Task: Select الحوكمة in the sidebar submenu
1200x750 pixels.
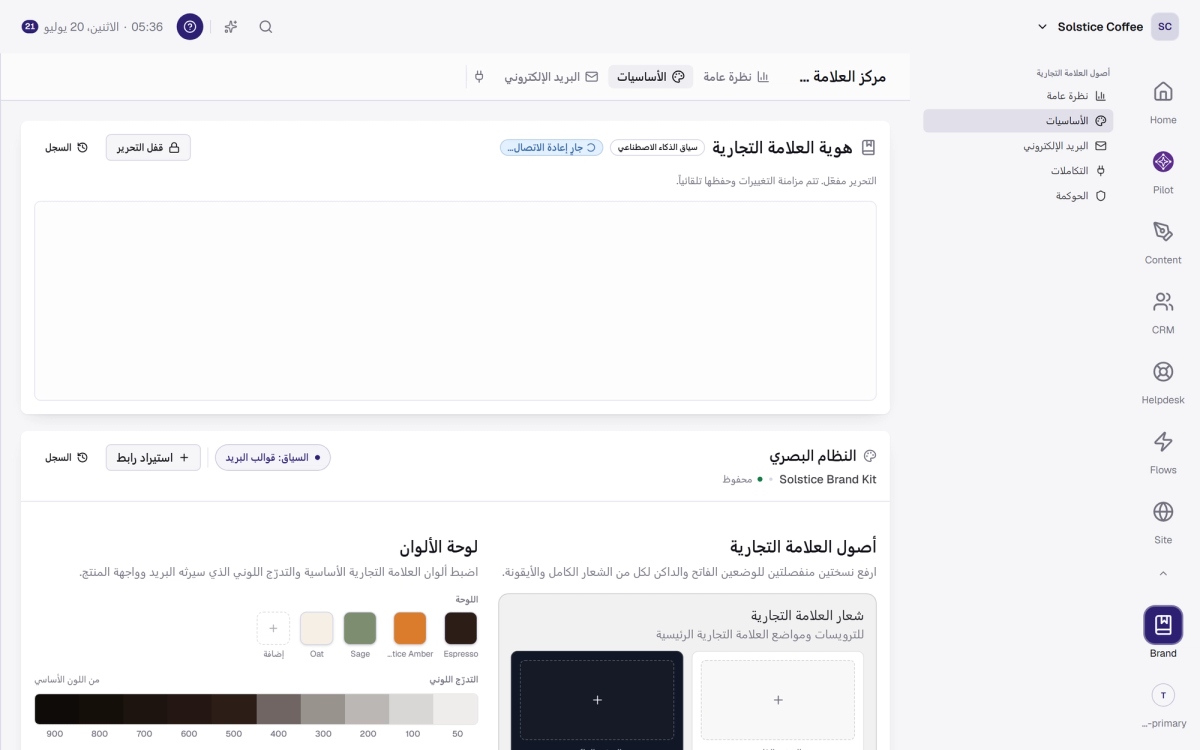Action: pyautogui.click(x=1018, y=196)
